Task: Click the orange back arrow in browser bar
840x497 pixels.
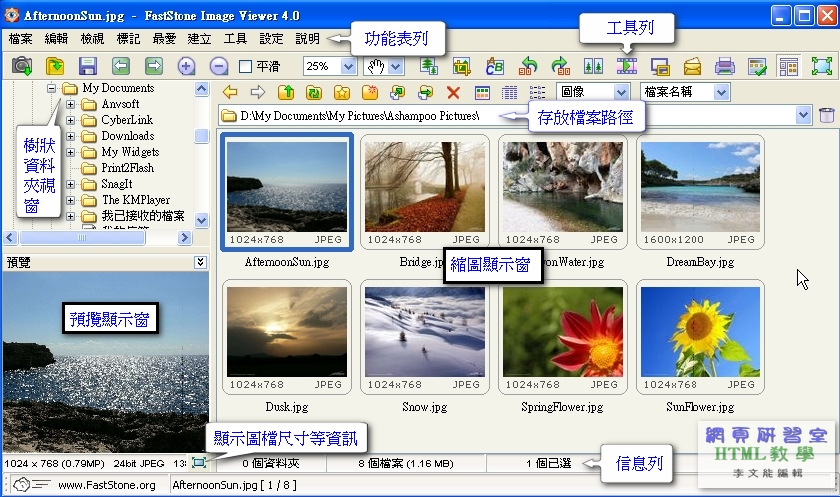Action: click(x=230, y=92)
